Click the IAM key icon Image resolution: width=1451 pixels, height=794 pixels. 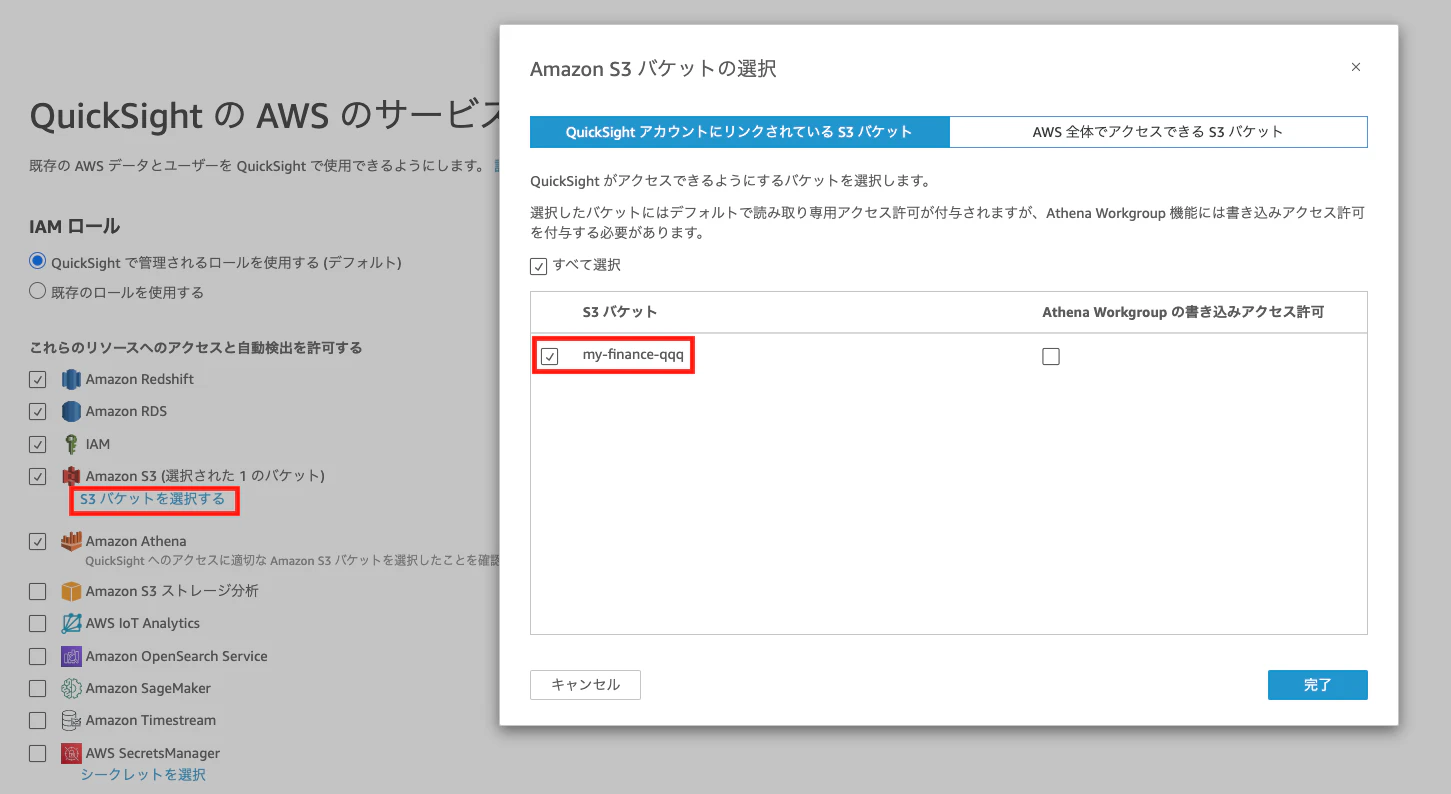(x=71, y=444)
